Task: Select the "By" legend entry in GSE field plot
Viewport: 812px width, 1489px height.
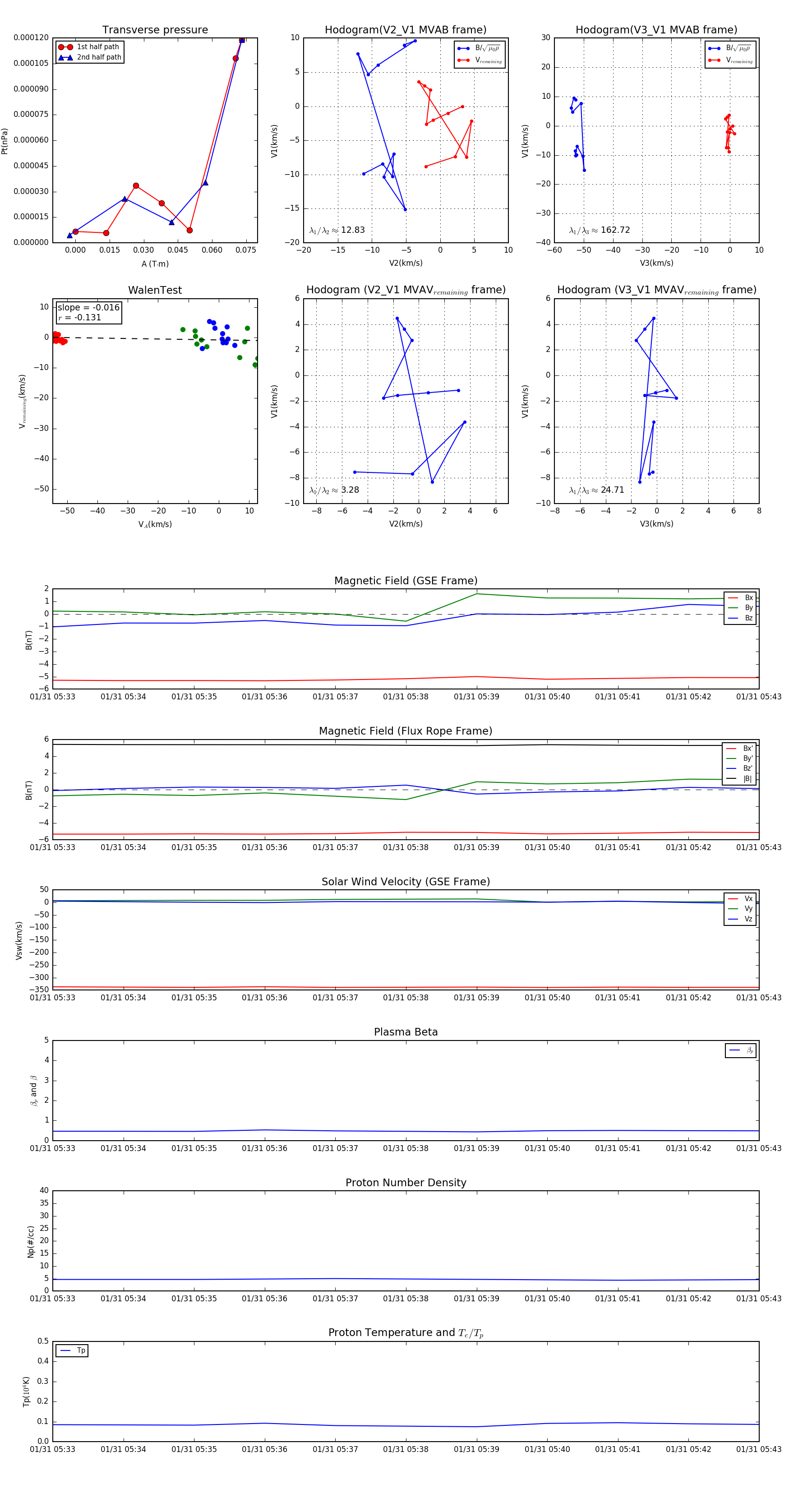Action: pyautogui.click(x=740, y=607)
